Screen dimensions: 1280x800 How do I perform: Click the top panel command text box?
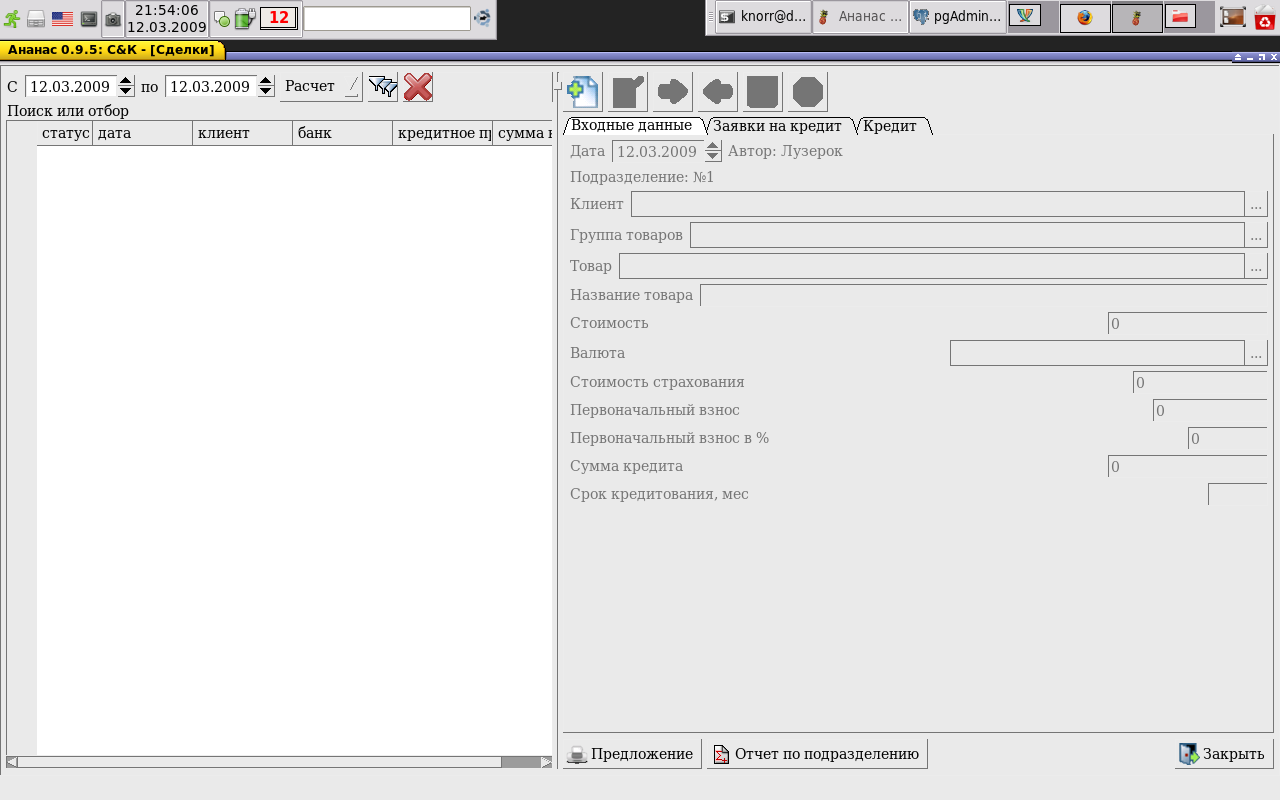coord(387,18)
